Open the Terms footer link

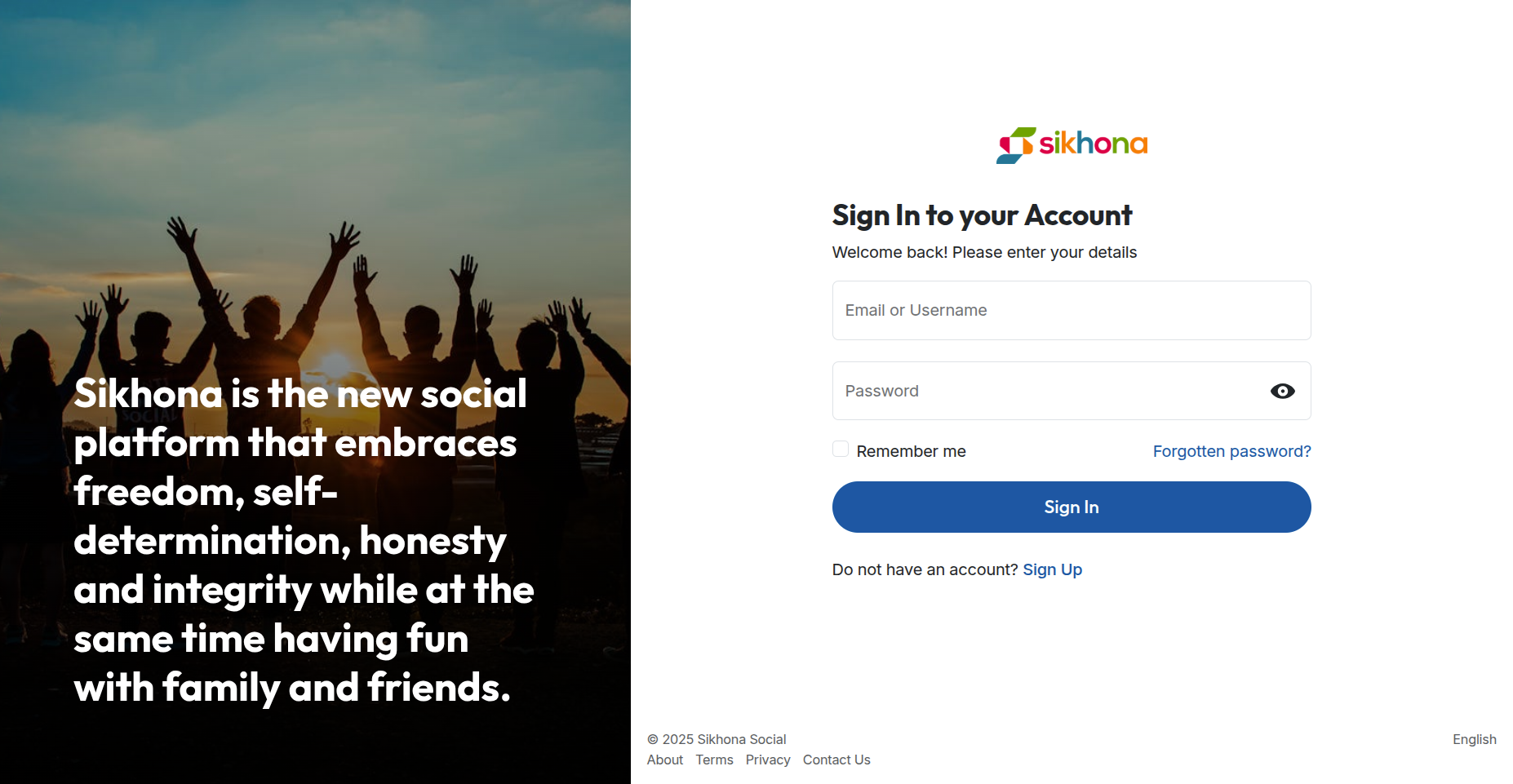pos(714,760)
